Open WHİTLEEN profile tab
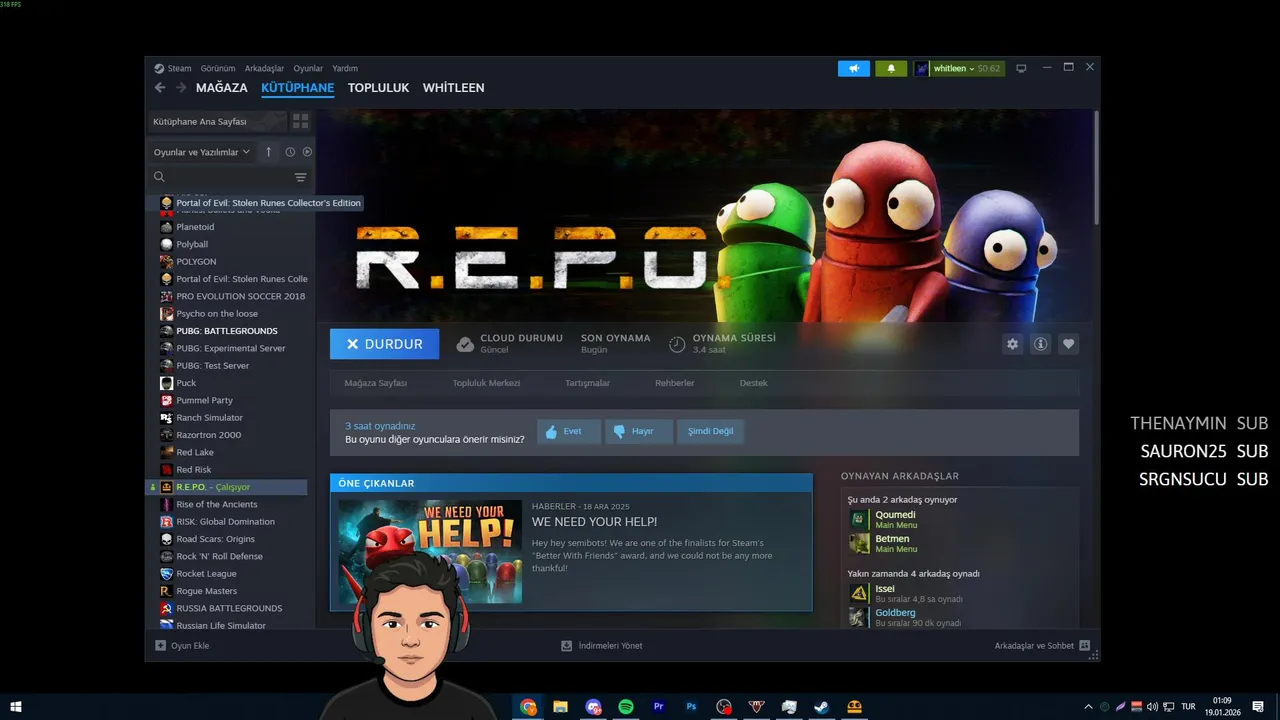The width and height of the screenshot is (1280, 720). [454, 88]
